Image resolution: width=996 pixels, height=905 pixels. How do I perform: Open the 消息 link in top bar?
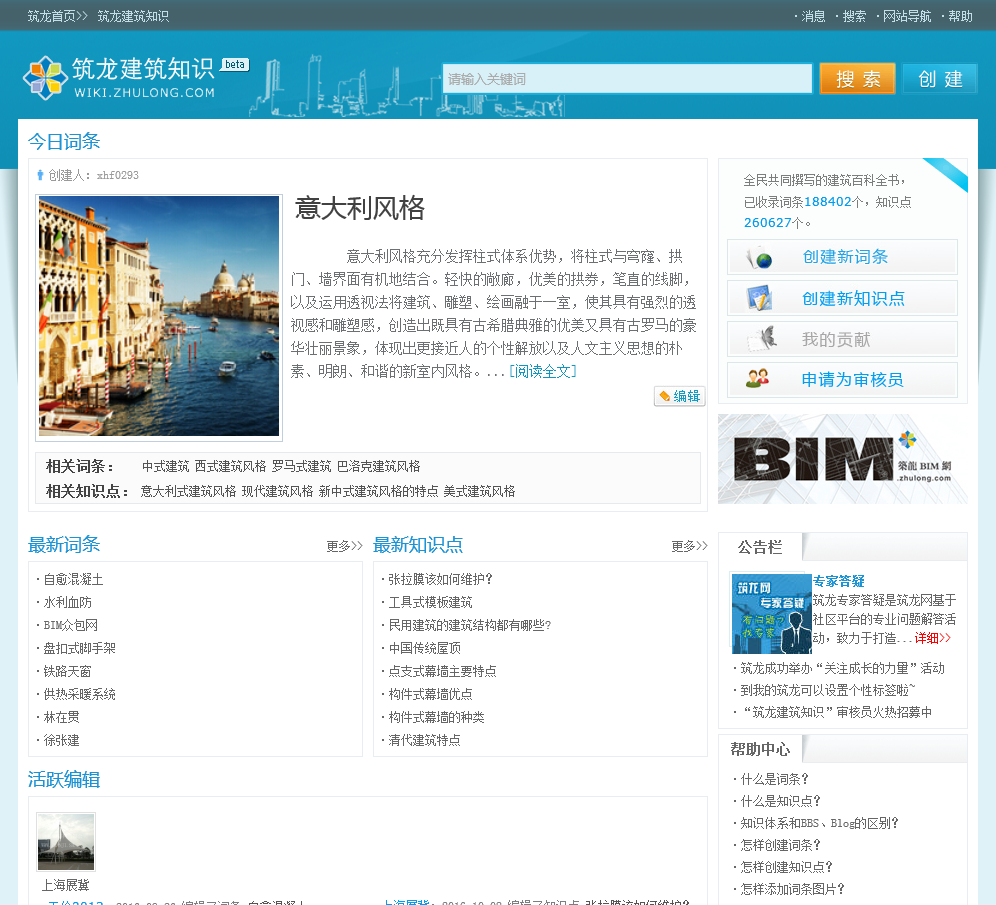(x=813, y=17)
